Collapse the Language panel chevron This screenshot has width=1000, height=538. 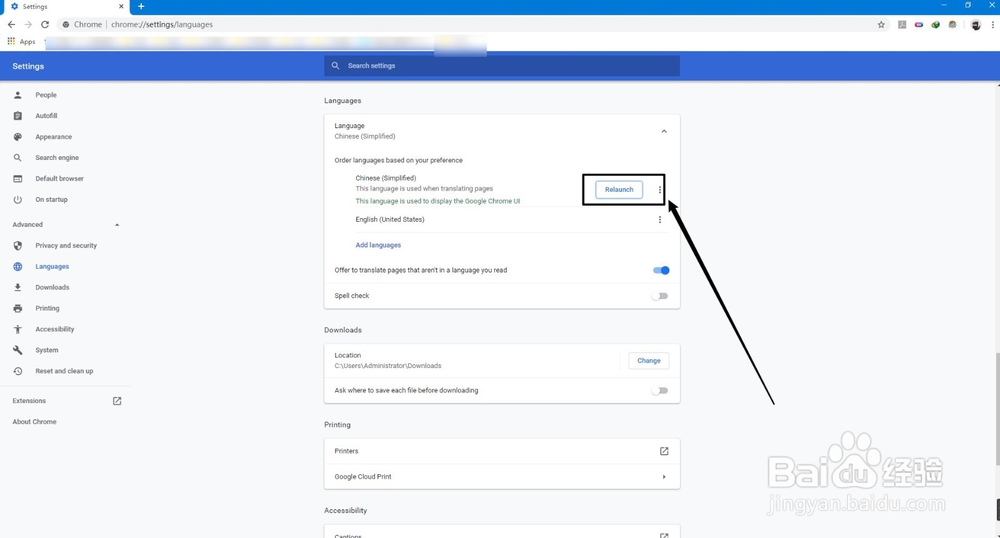coord(664,131)
